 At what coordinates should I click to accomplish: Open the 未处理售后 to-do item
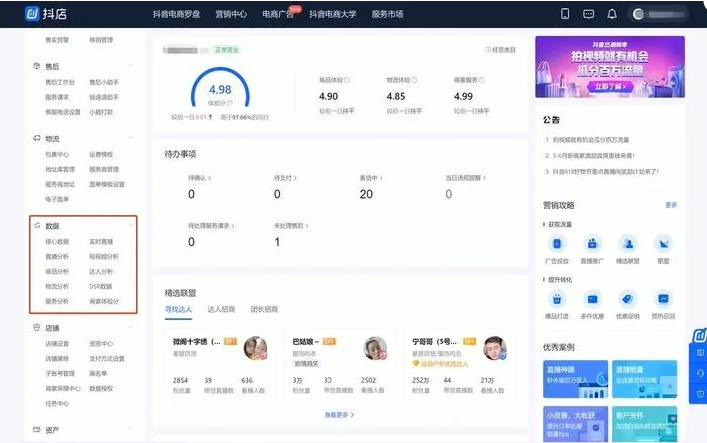[x=291, y=226]
